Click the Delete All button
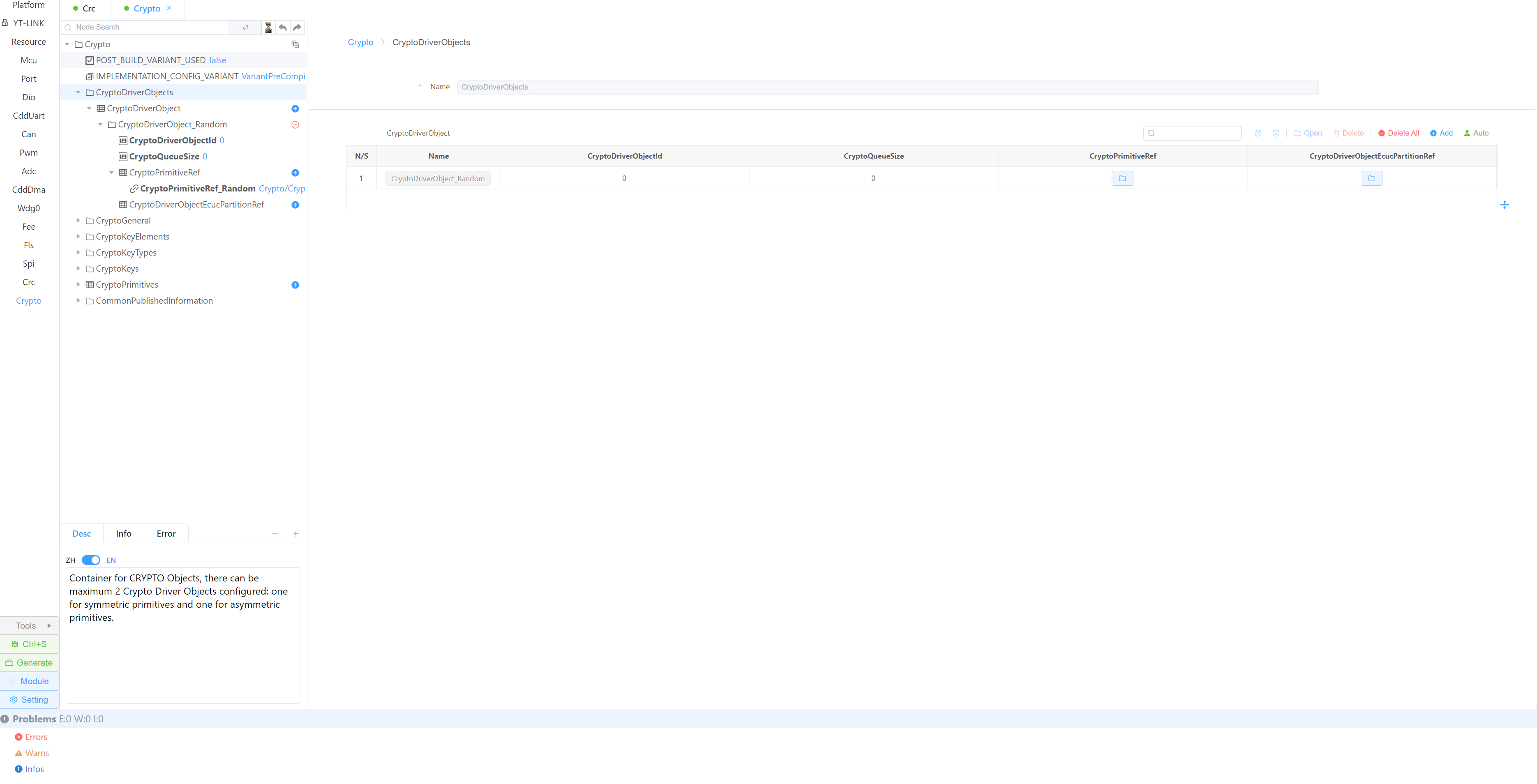 point(1399,133)
